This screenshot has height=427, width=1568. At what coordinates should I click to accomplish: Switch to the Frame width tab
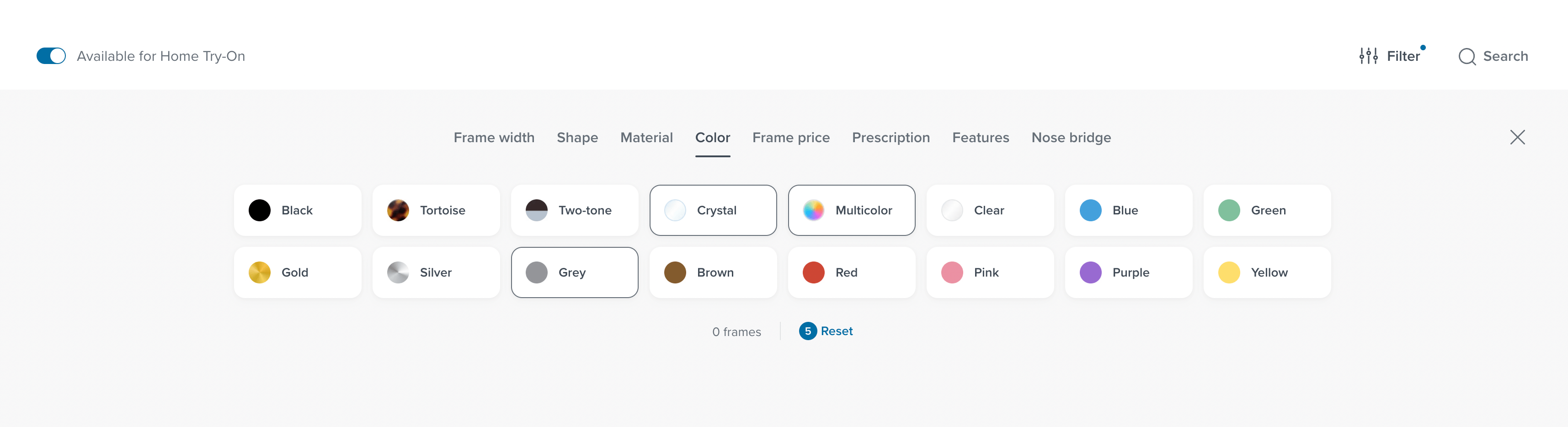pos(494,138)
